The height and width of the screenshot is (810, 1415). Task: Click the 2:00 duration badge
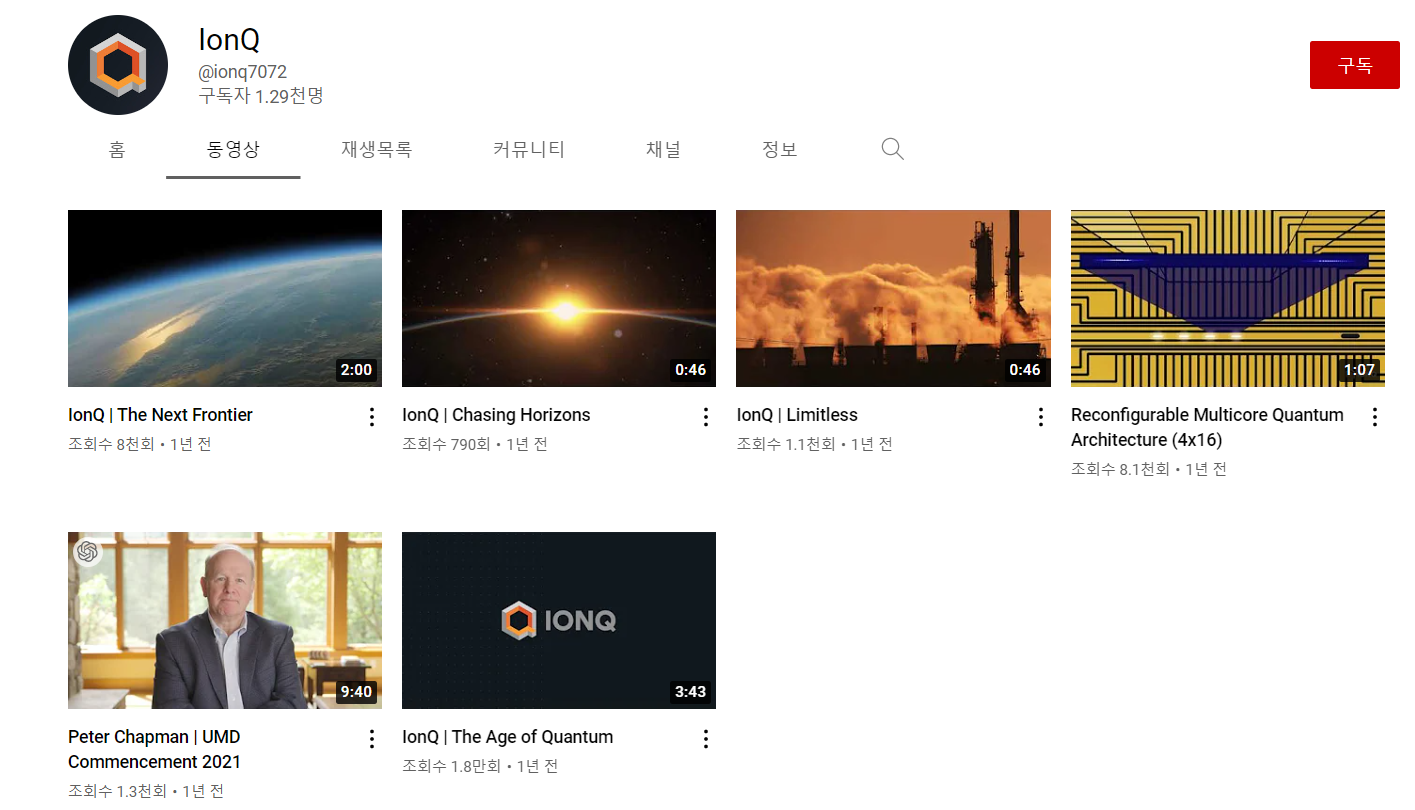click(356, 370)
